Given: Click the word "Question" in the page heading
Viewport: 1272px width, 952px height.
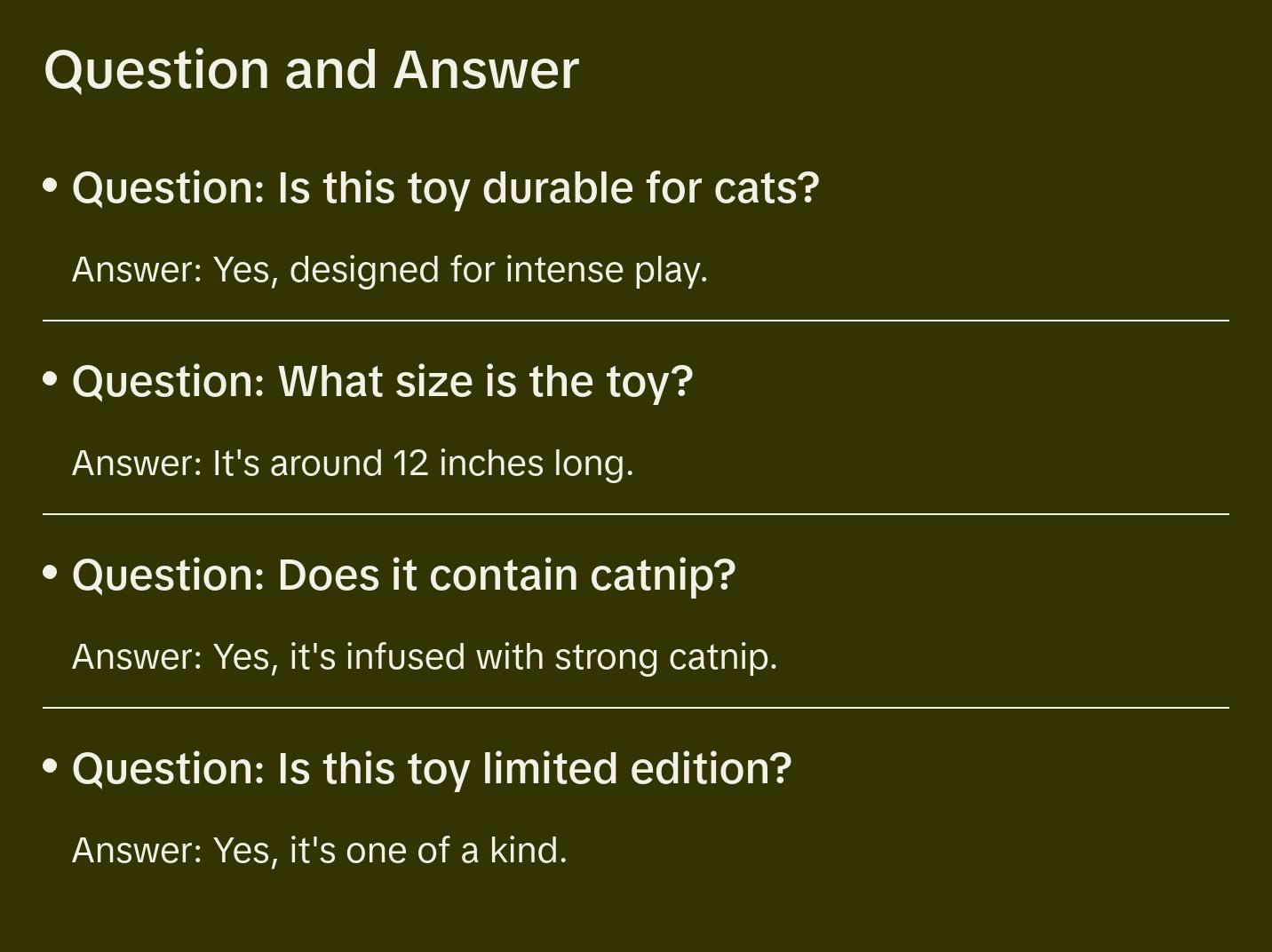Looking at the screenshot, I should coord(156,69).
